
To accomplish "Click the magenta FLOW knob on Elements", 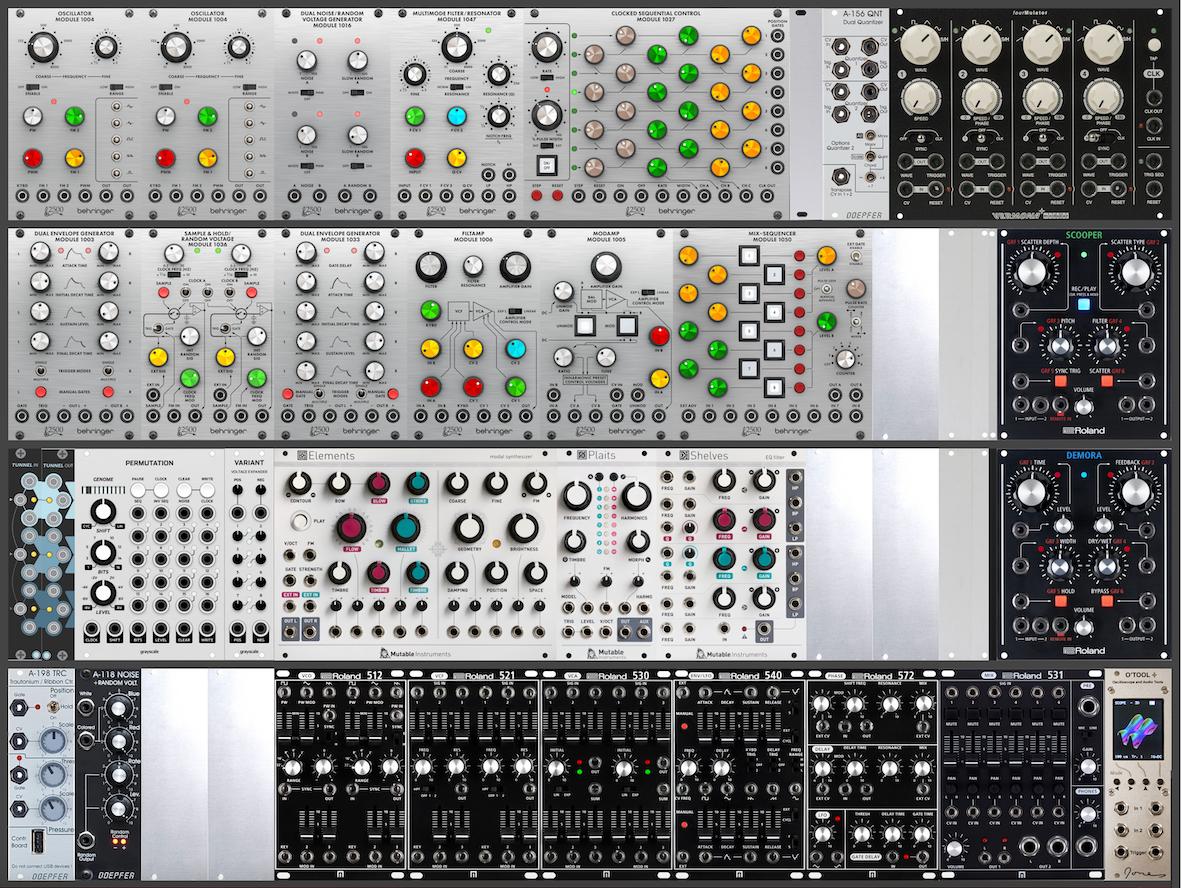I will click(350, 528).
